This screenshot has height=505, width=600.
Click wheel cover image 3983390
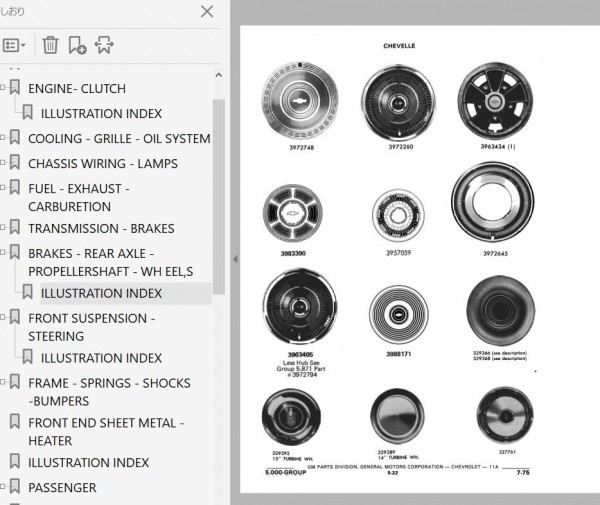pos(293,213)
